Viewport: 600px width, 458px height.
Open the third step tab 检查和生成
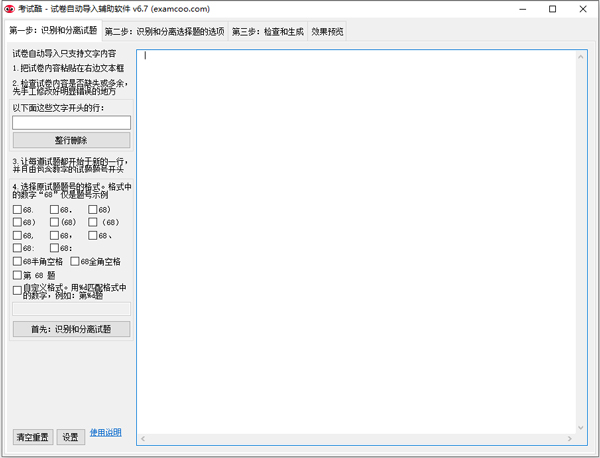point(267,31)
